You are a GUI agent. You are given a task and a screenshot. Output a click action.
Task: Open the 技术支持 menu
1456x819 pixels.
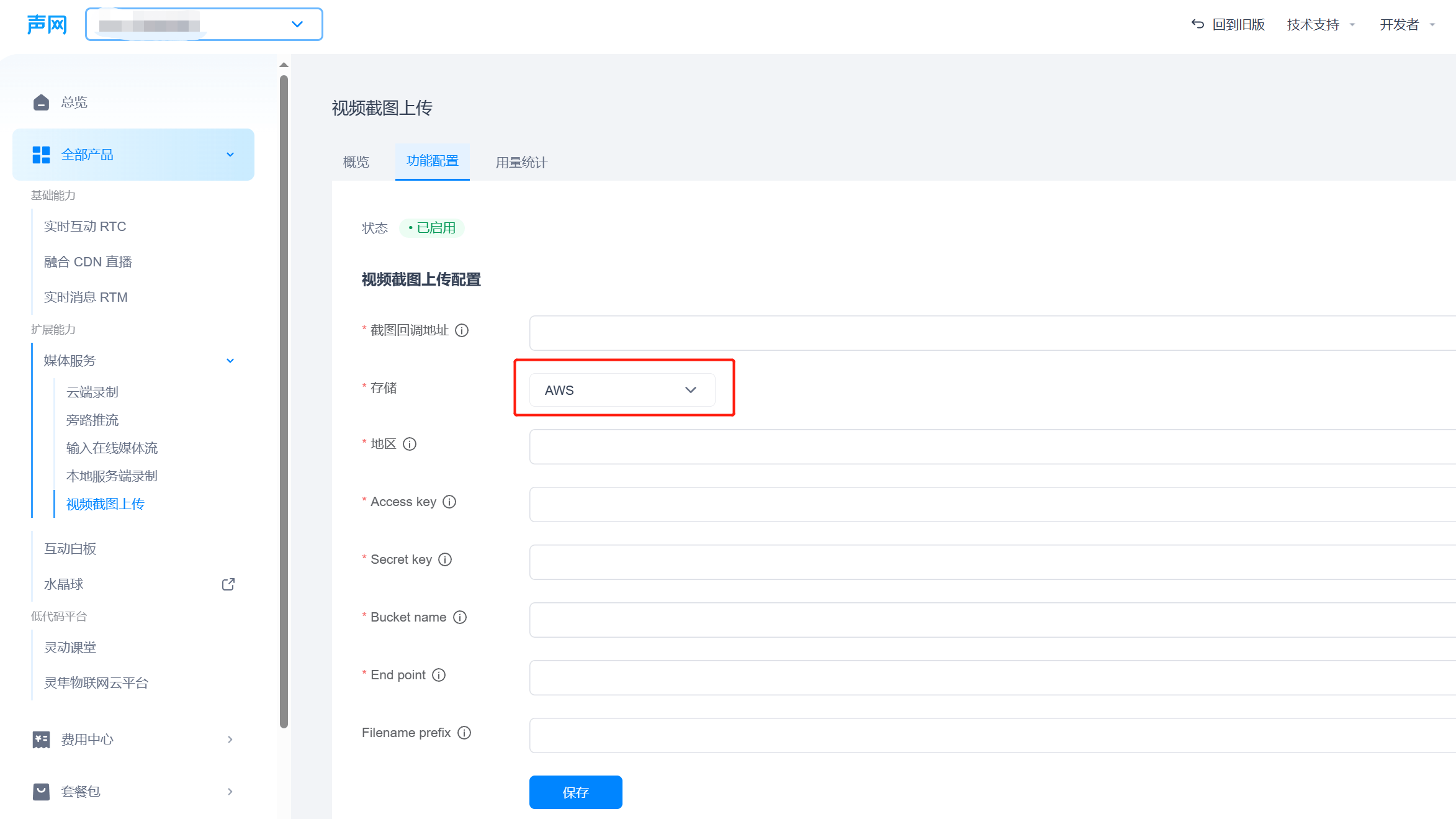pyautogui.click(x=1321, y=24)
